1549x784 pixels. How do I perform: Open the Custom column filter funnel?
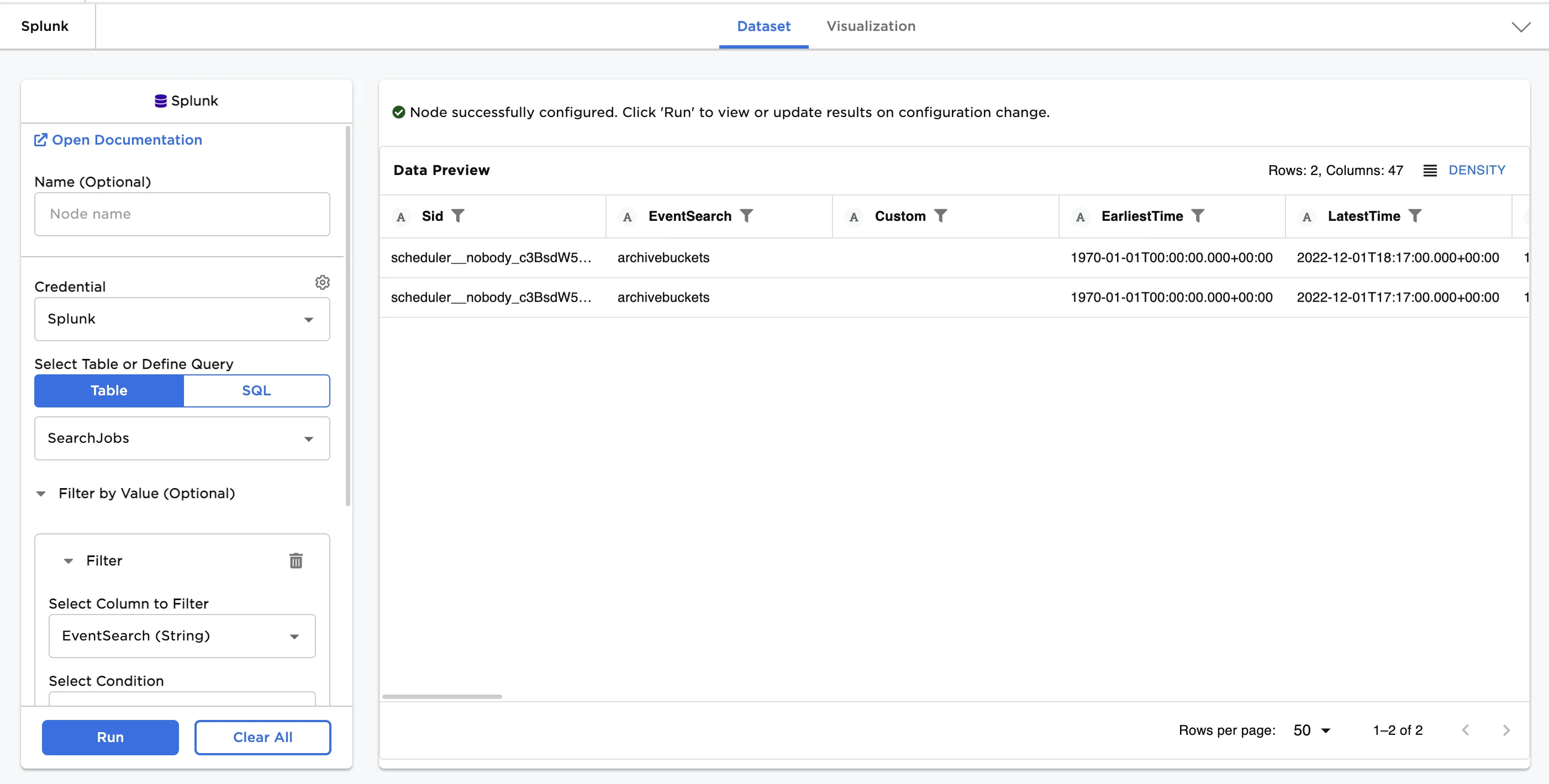point(940,216)
